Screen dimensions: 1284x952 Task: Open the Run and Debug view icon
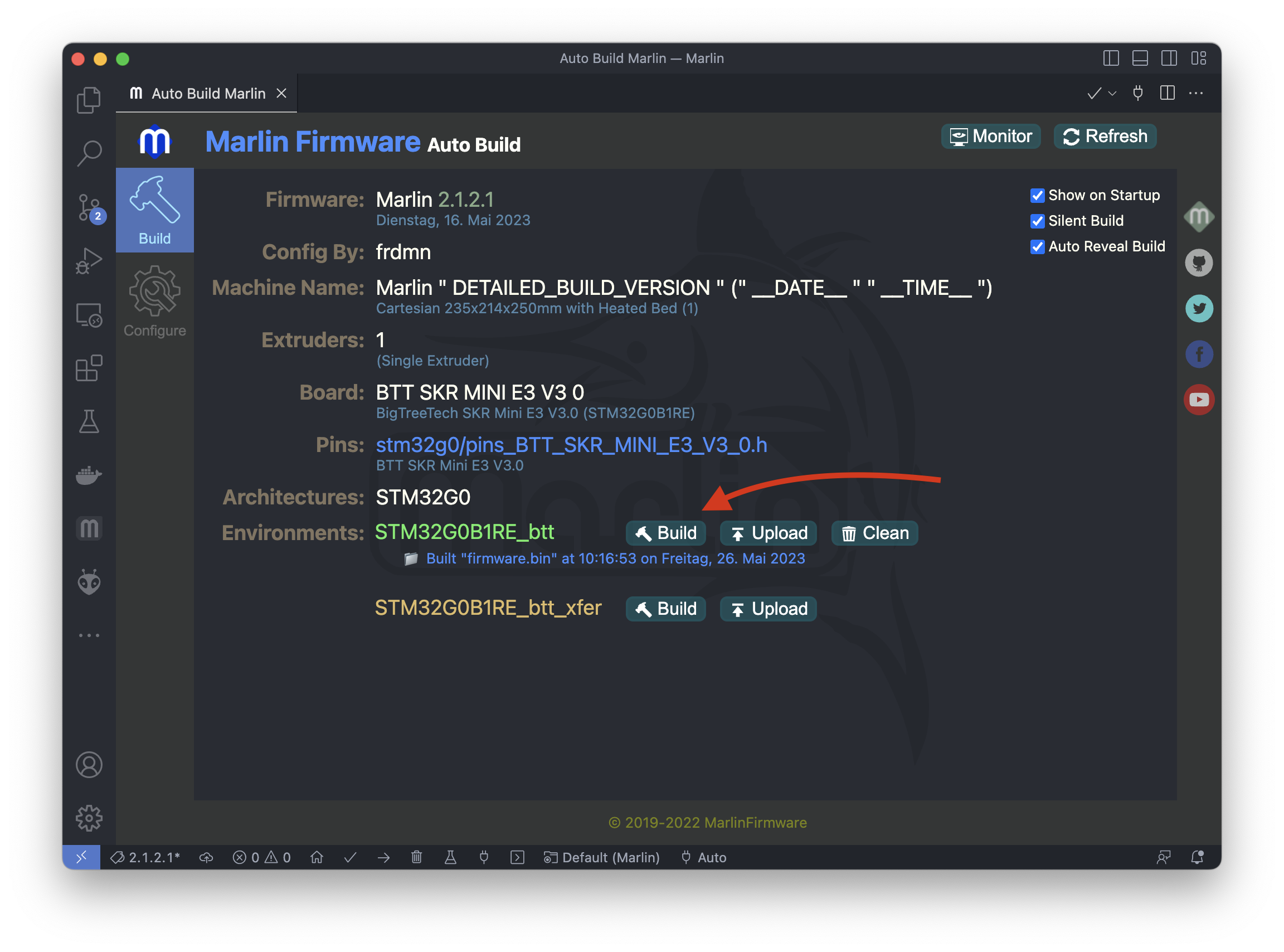pyautogui.click(x=89, y=261)
